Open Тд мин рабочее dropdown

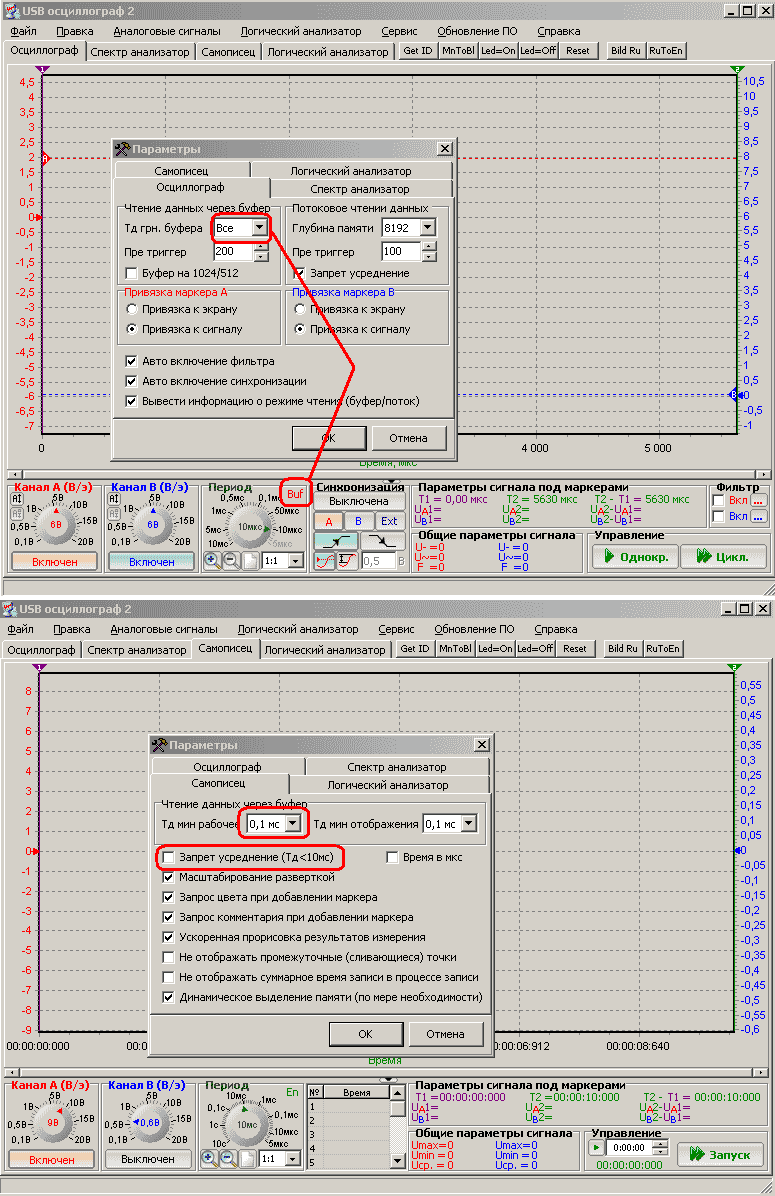[293, 824]
